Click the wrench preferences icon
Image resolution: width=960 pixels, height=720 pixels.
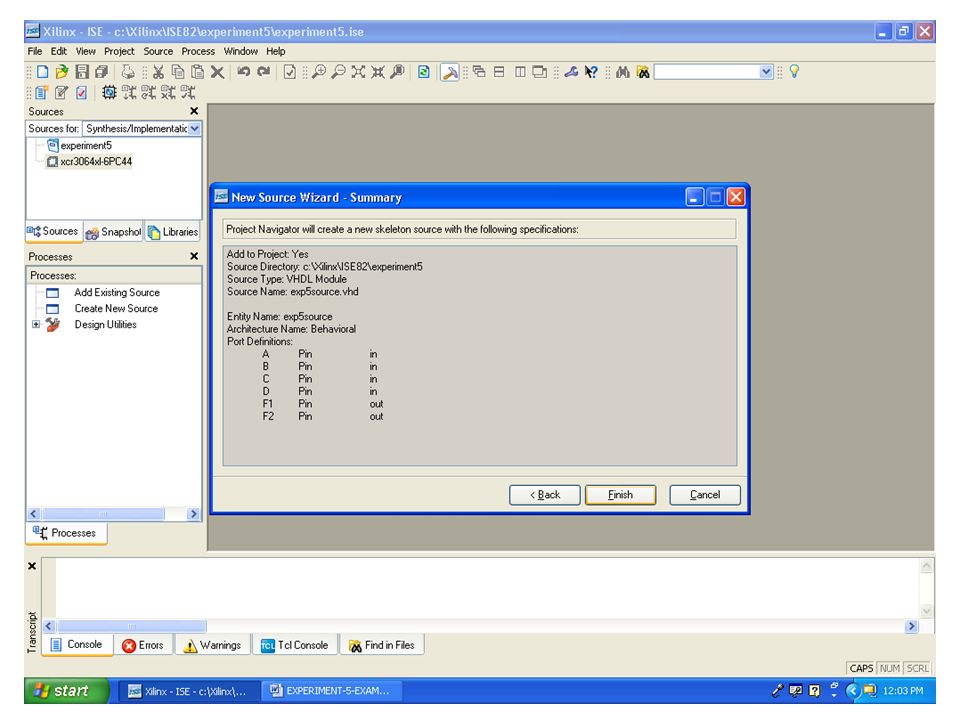pos(571,72)
